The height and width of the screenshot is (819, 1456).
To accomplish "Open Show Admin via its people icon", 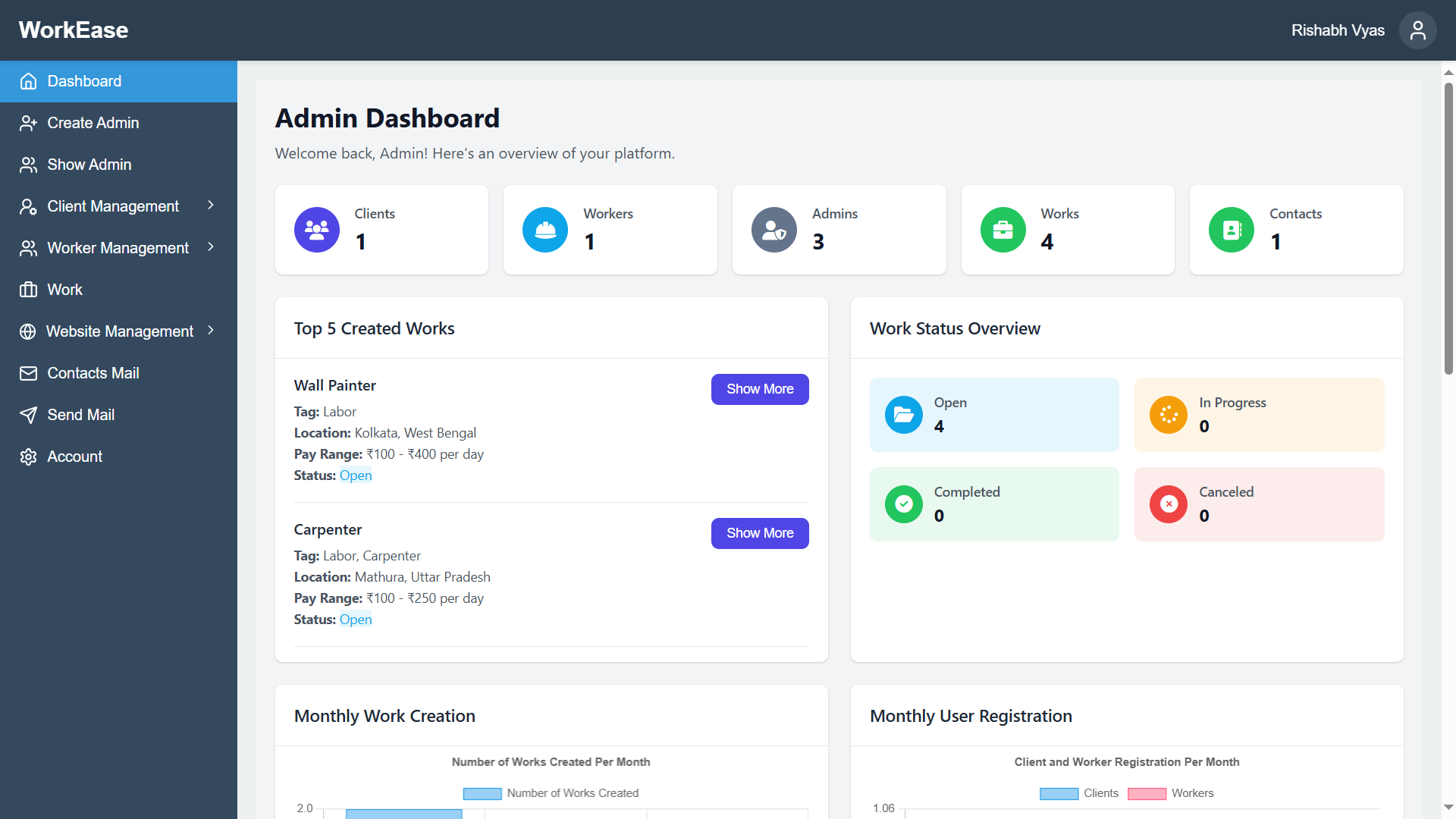I will [x=28, y=165].
